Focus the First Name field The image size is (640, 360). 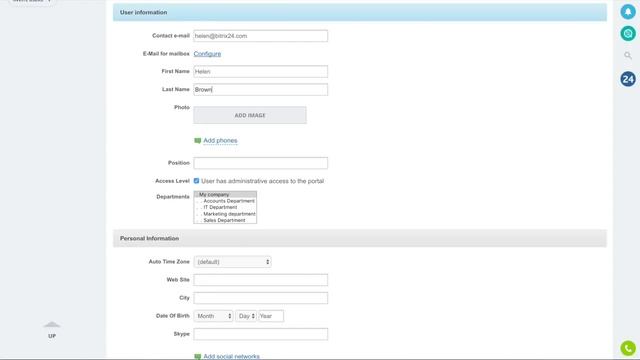(260, 71)
